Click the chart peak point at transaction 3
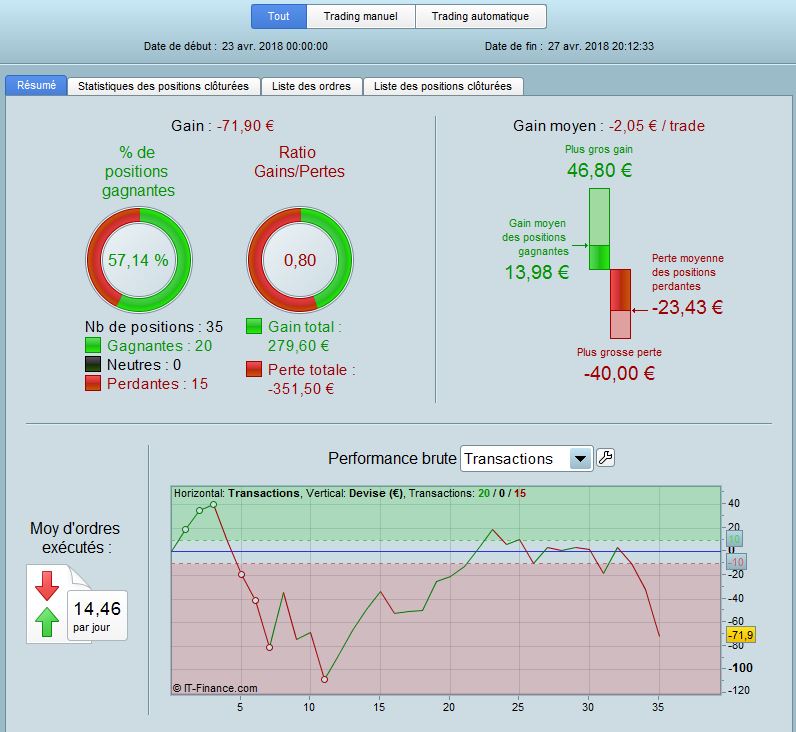The width and height of the screenshot is (796, 732). pos(213,505)
